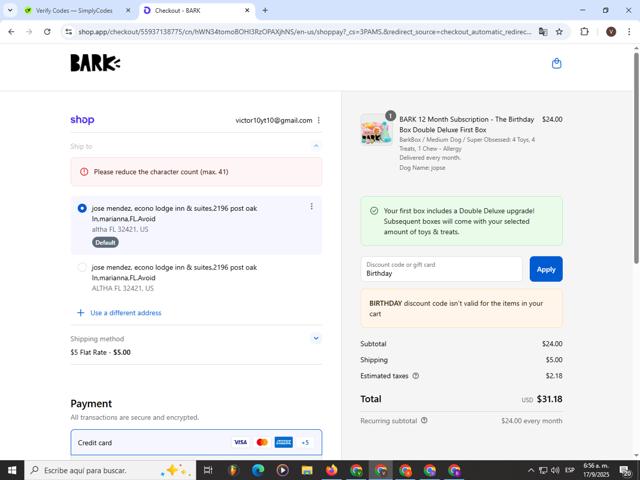Click the ESP language indicator
This screenshot has width=640, height=480.
(x=570, y=470)
